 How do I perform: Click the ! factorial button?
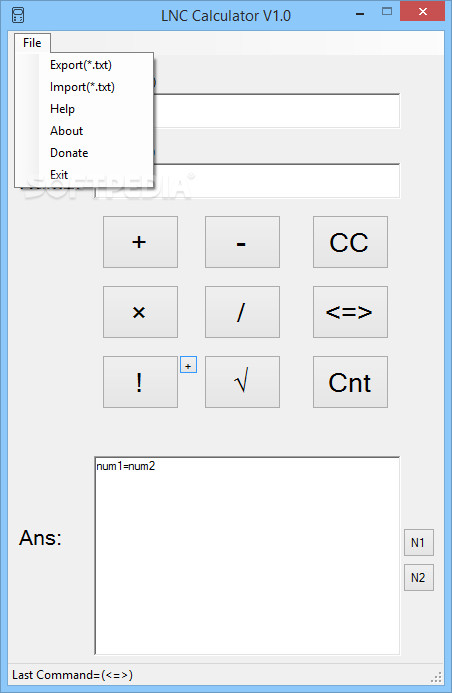coord(141,382)
